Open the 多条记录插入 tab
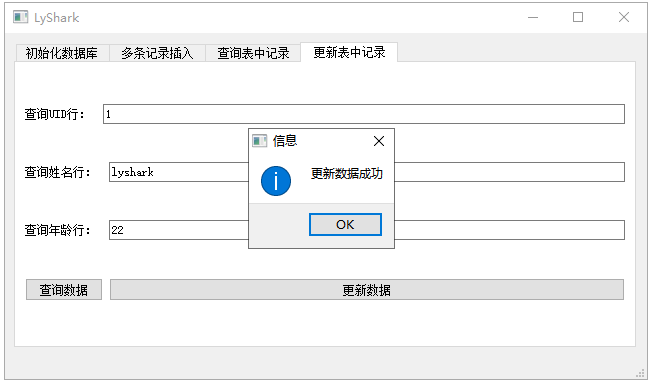Viewport: 652px width, 385px height. coord(157,53)
